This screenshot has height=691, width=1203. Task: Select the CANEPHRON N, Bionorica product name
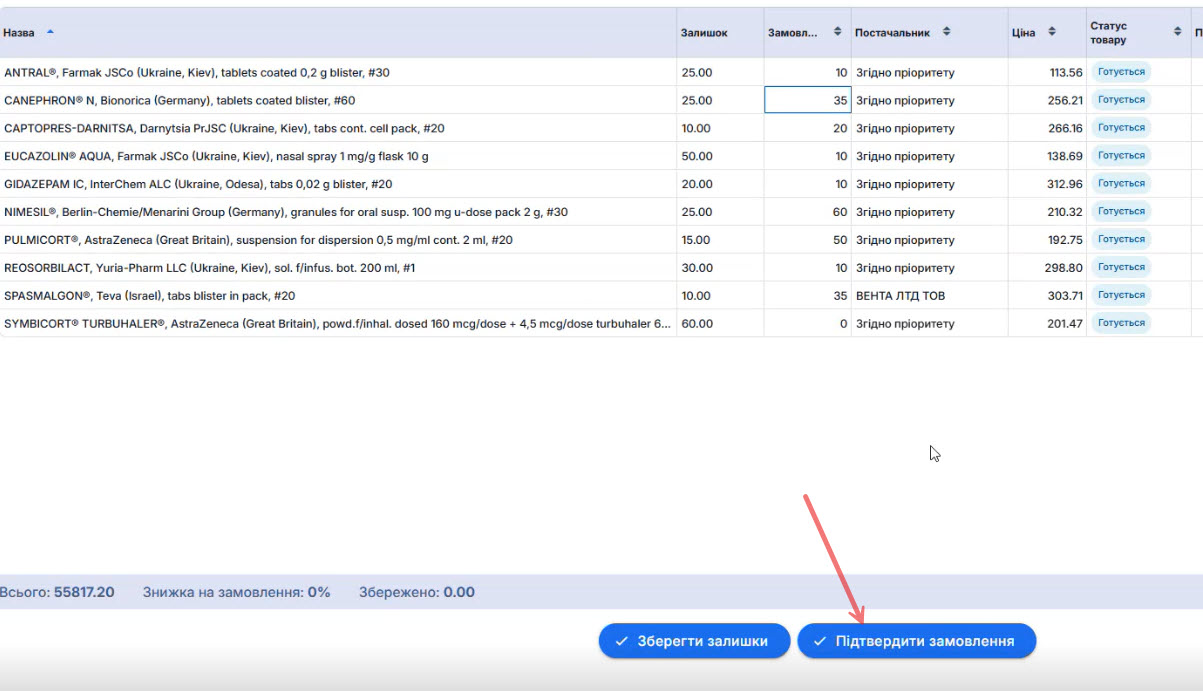click(180, 100)
